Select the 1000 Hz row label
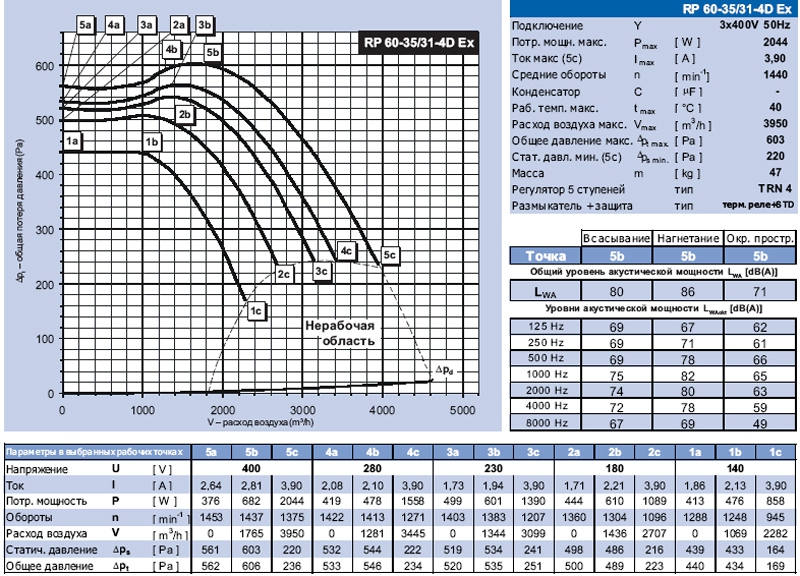 pyautogui.click(x=546, y=374)
